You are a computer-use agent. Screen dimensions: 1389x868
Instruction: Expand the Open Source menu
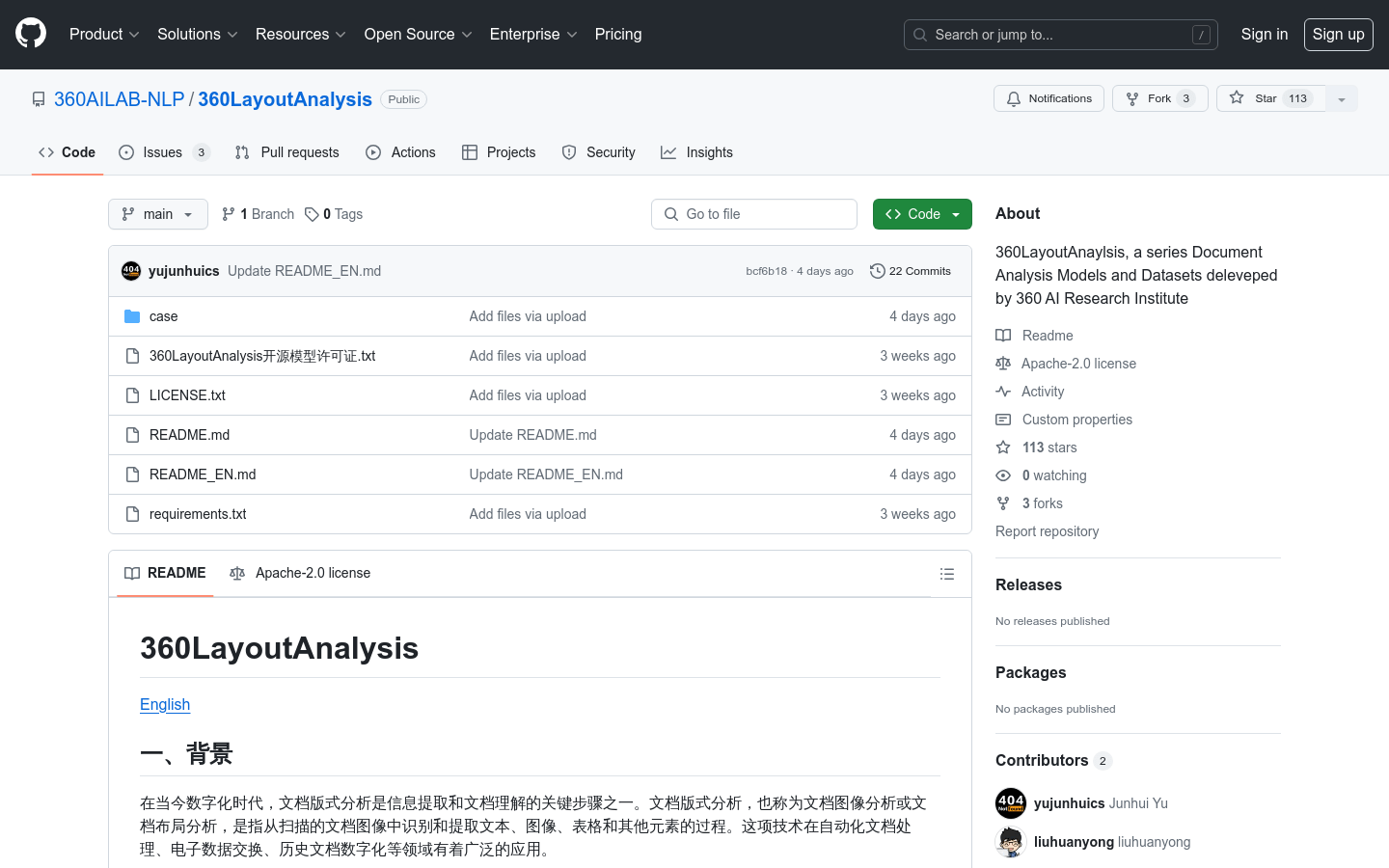(x=418, y=34)
